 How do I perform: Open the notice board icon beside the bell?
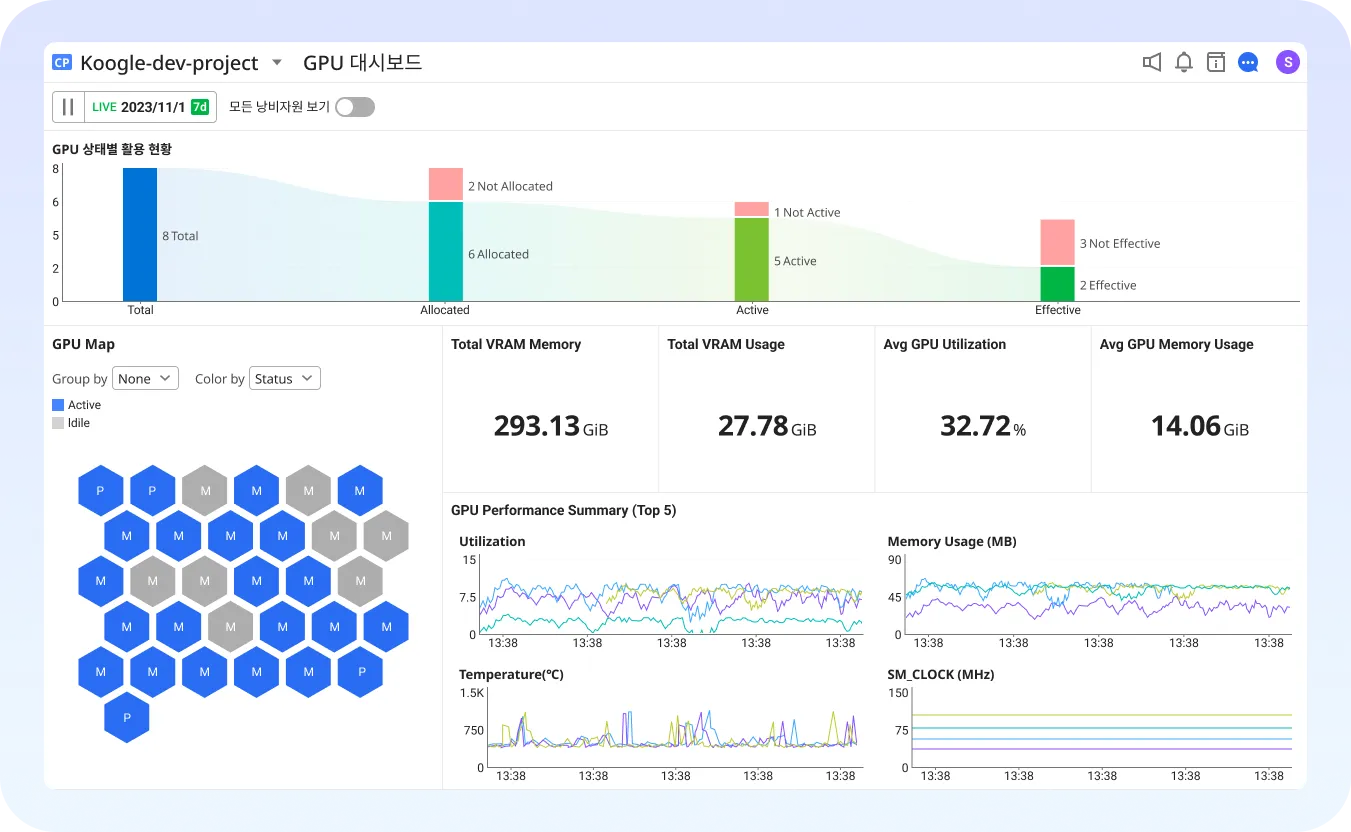coord(1216,62)
